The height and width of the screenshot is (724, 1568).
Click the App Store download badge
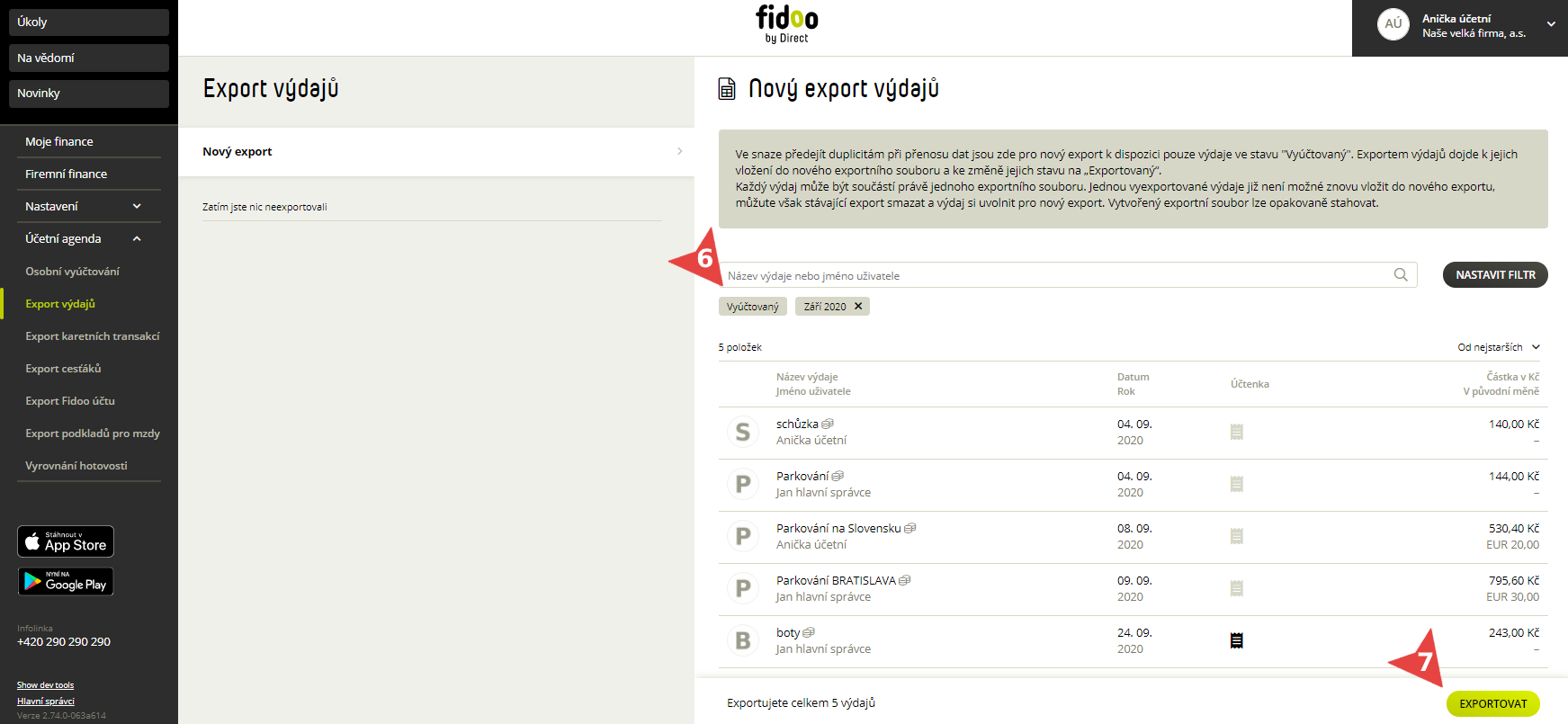[x=66, y=541]
